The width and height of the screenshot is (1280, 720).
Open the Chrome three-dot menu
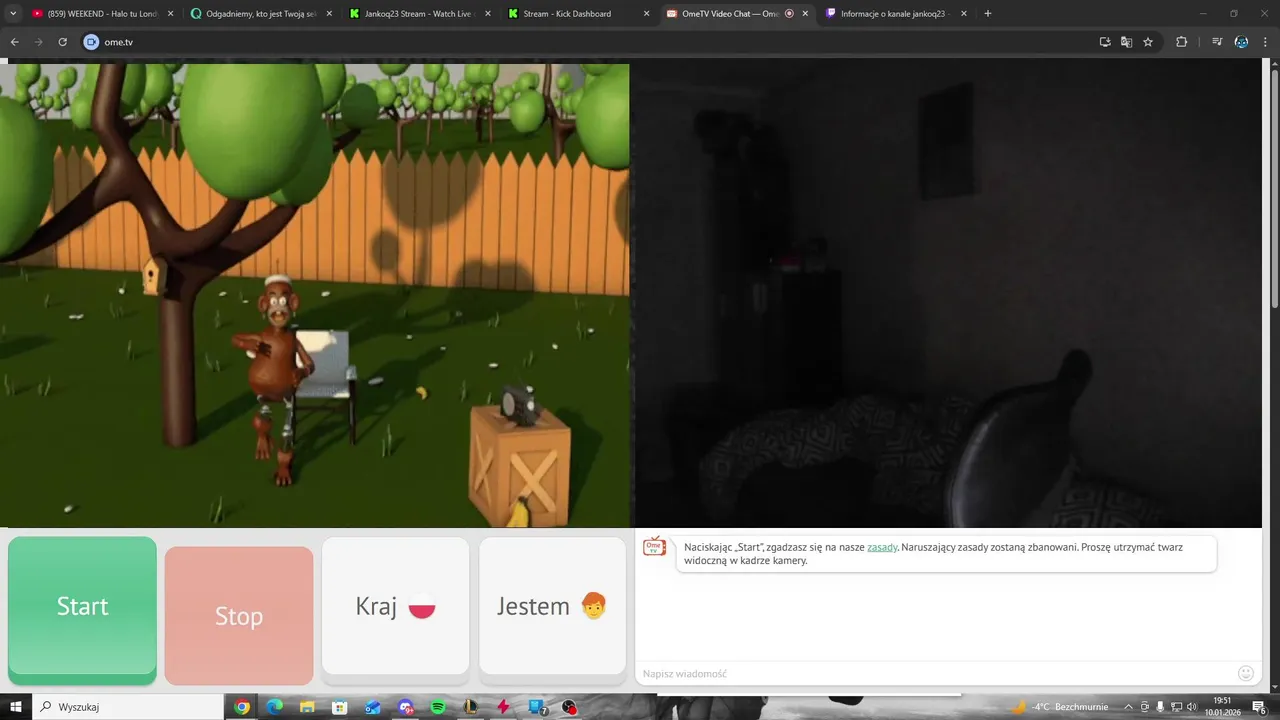coord(1265,42)
